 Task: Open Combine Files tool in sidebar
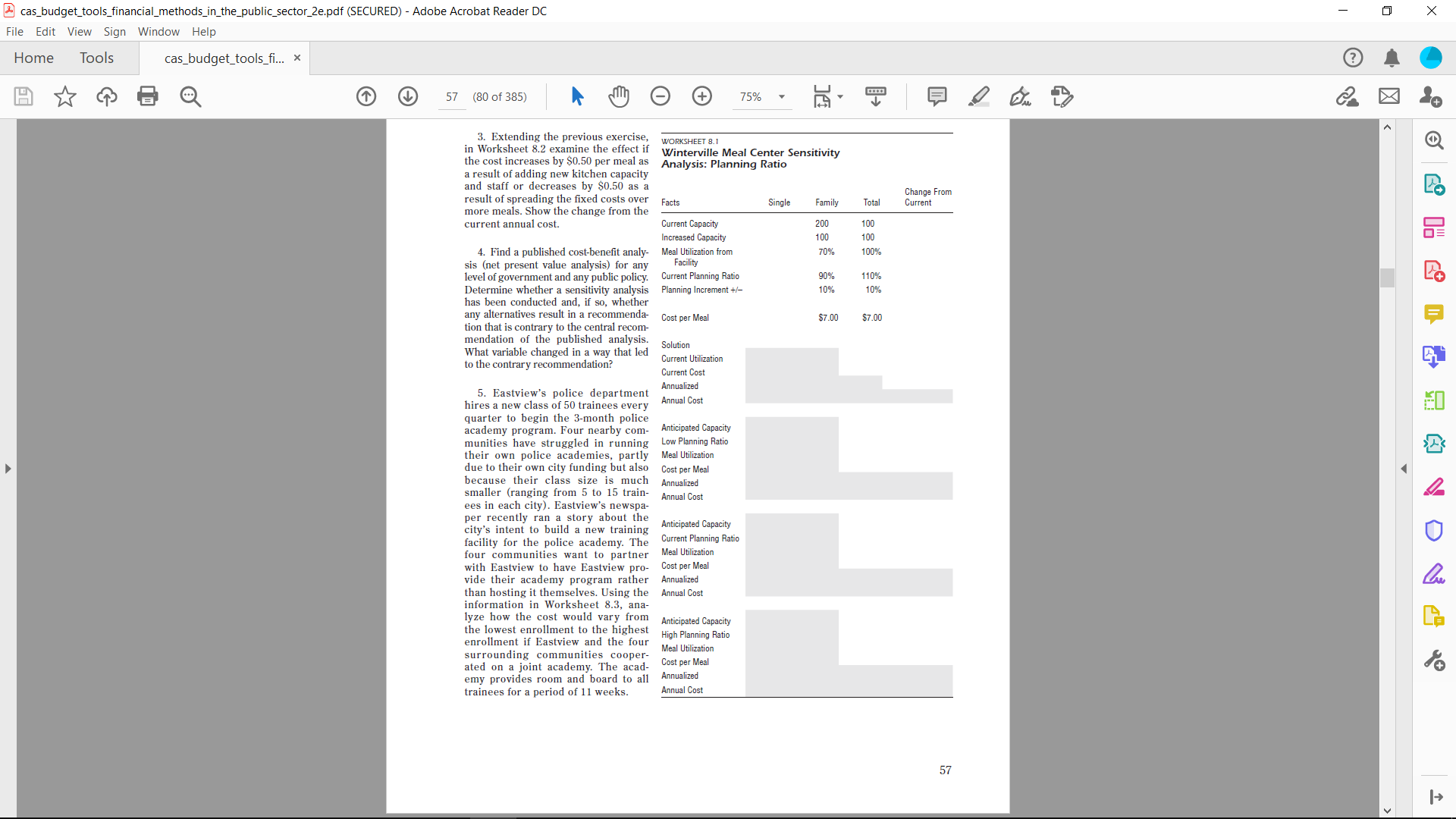pos(1434,357)
